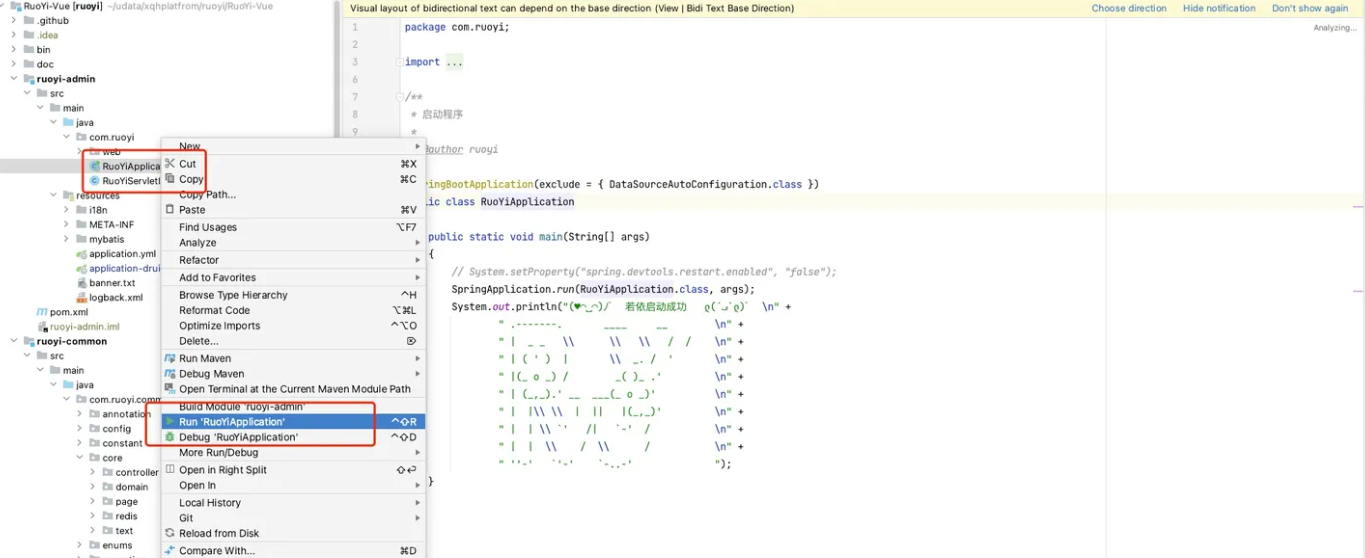Open the Refactor submenu
The height and width of the screenshot is (558, 1365).
pyautogui.click(x=293, y=260)
